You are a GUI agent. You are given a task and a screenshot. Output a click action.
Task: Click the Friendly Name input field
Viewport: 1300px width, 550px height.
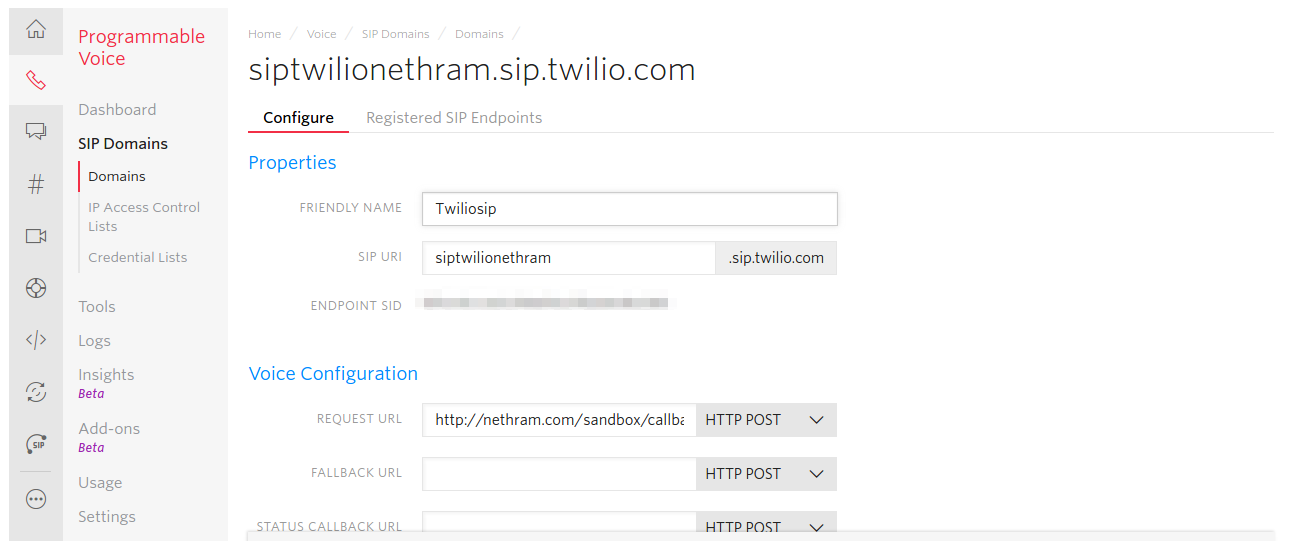(x=629, y=209)
